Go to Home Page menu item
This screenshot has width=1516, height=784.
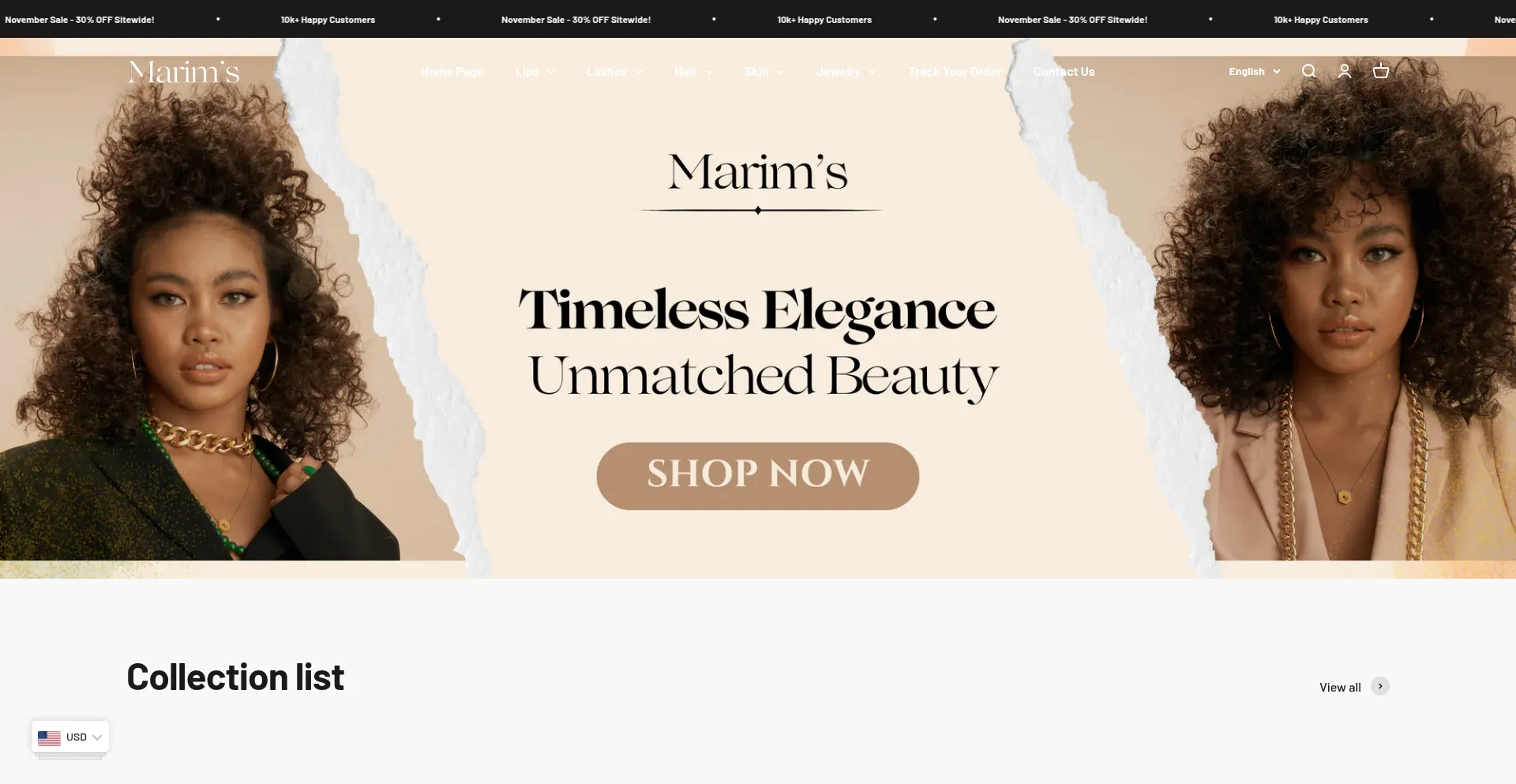point(452,72)
